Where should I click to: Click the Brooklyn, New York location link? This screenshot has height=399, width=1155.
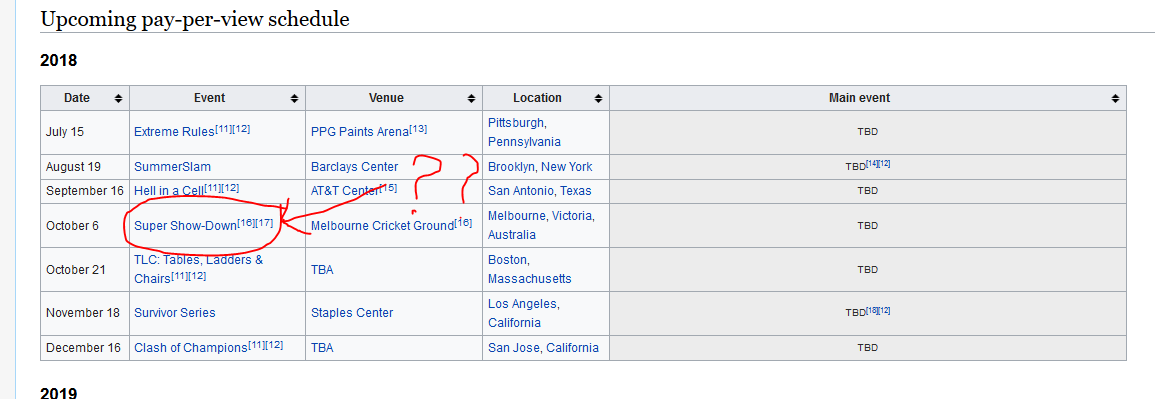point(540,167)
